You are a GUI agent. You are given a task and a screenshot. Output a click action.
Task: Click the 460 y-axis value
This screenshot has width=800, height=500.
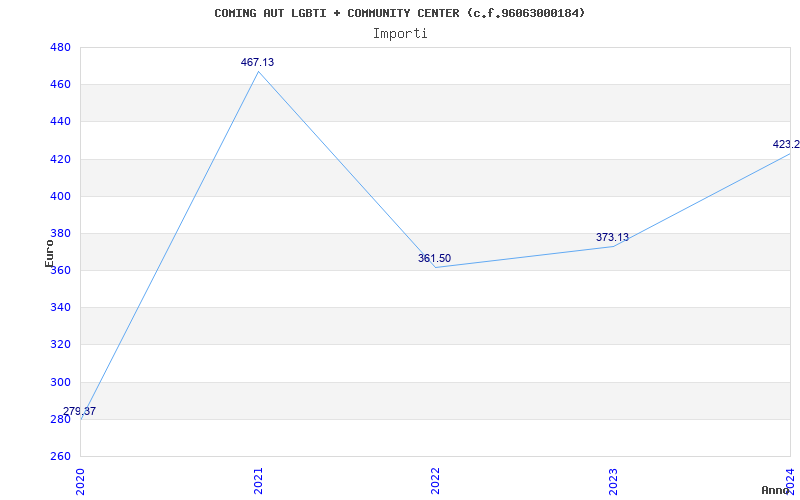[60, 85]
